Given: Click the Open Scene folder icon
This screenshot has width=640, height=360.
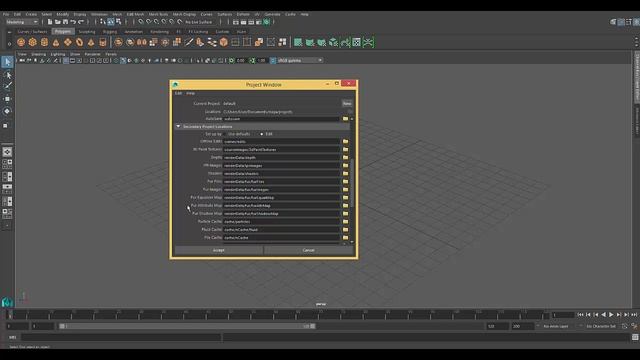Looking at the screenshot, I should point(58,22).
